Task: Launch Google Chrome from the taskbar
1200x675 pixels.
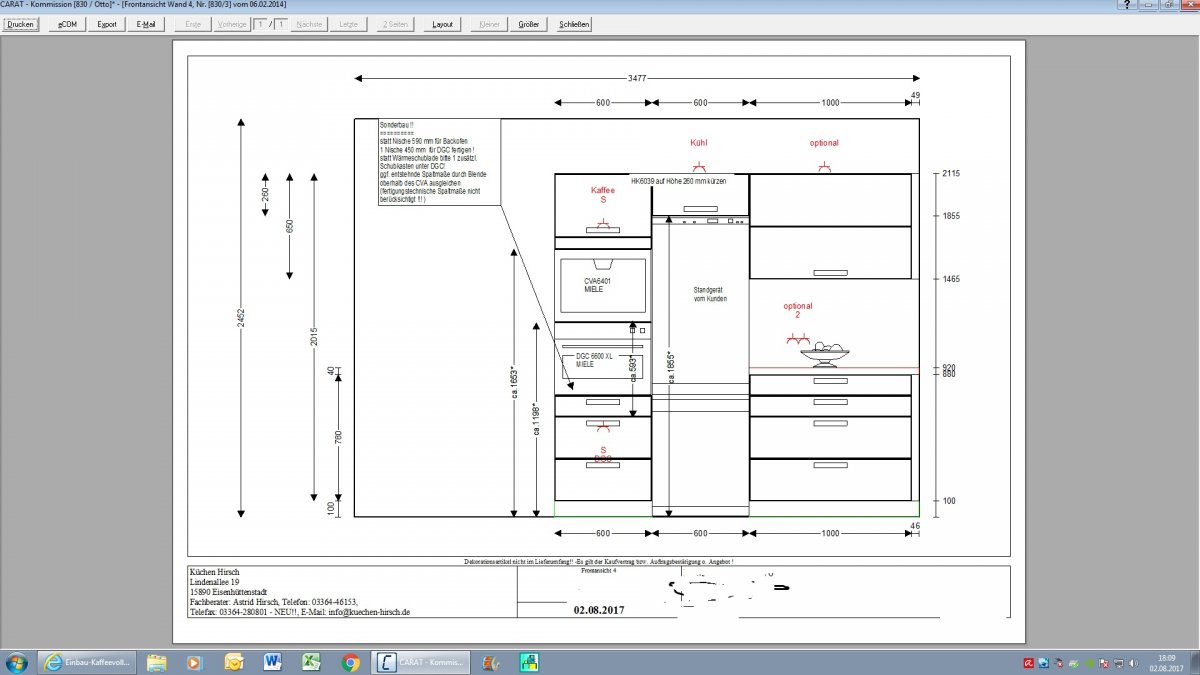Action: [x=350, y=662]
